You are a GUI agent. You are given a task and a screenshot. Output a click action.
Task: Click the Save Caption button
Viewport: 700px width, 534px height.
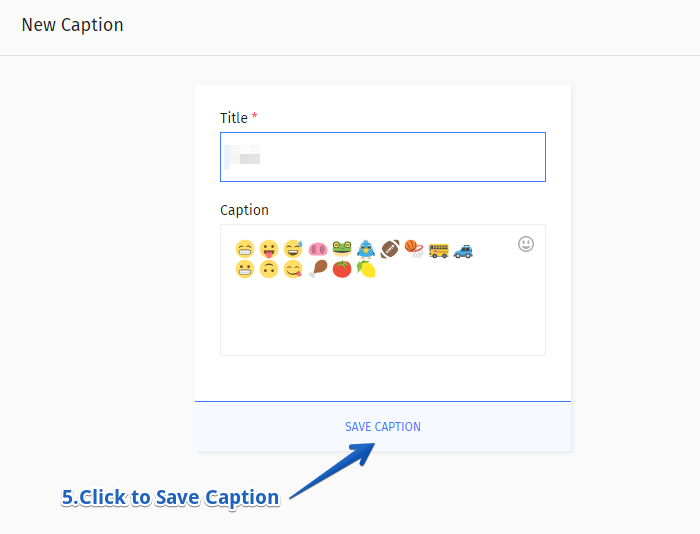point(383,426)
